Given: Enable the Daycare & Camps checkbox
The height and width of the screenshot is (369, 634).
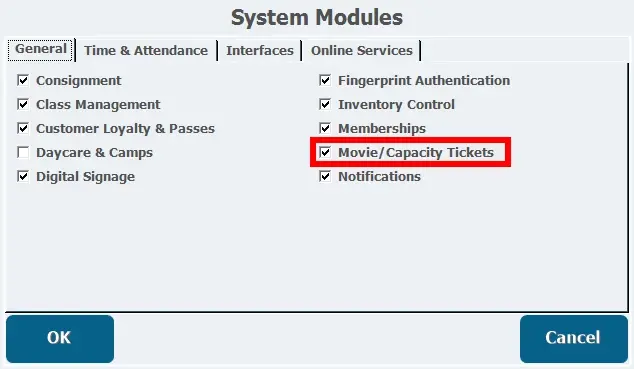Looking at the screenshot, I should point(23,153).
